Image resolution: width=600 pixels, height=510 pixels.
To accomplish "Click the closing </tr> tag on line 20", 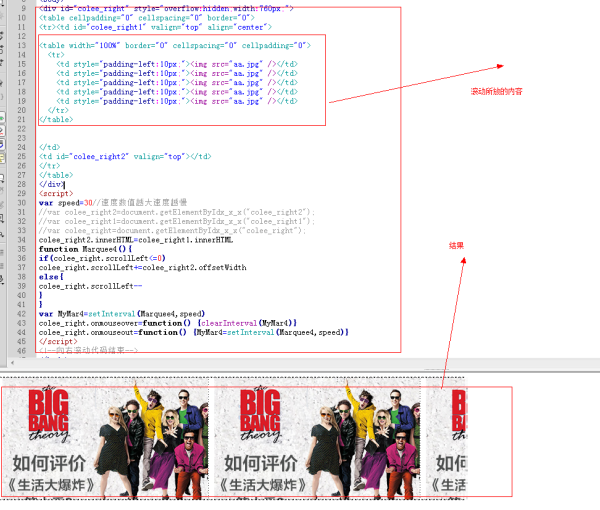I will coord(58,110).
